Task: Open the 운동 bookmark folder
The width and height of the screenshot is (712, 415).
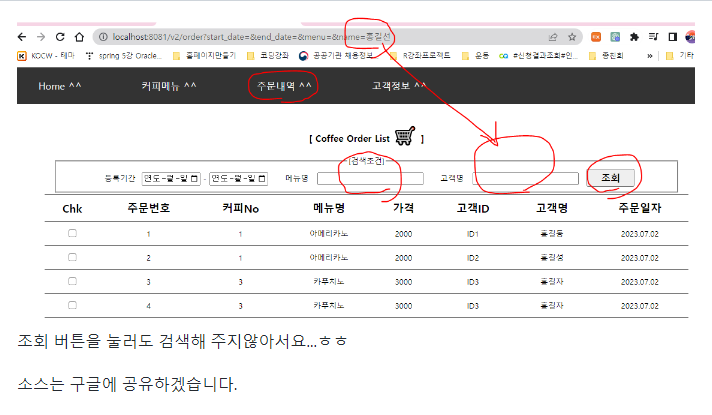Action: pos(475,56)
